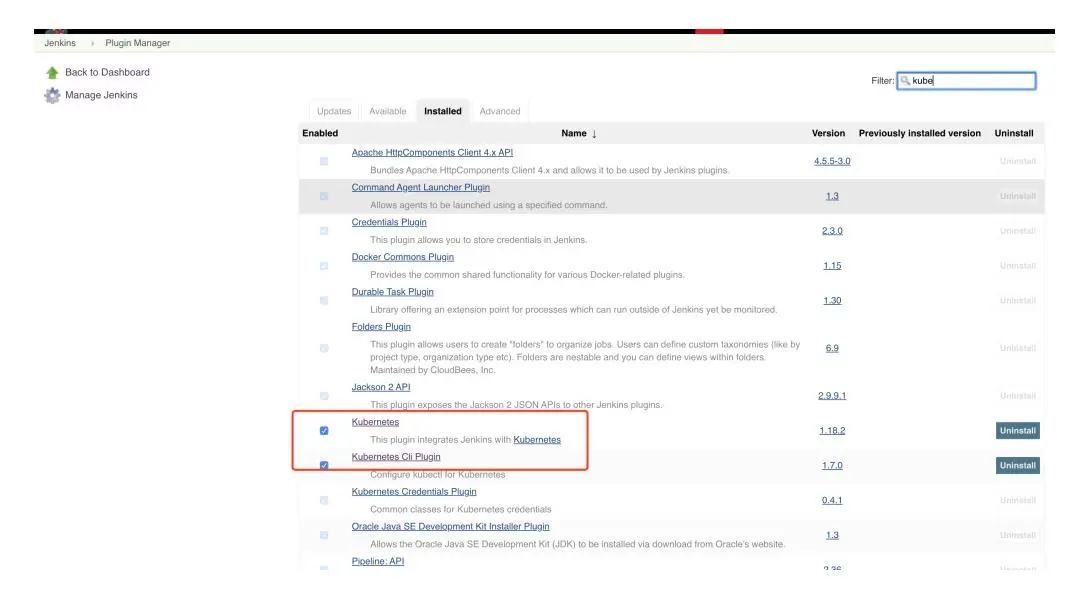Open Docker Commons Plugin link

click(x=403, y=257)
